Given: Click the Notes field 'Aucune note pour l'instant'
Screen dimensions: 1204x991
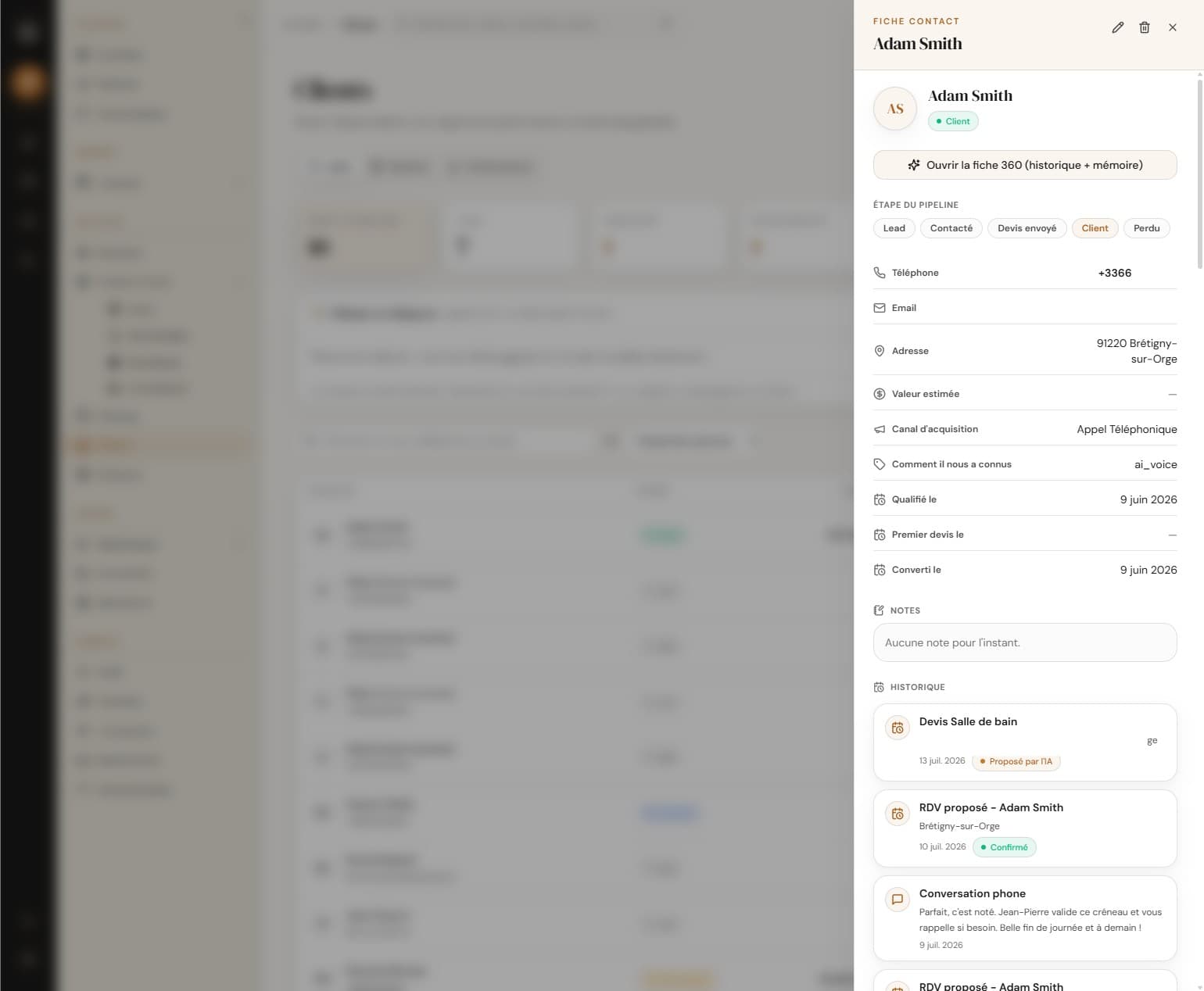Looking at the screenshot, I should (1025, 642).
